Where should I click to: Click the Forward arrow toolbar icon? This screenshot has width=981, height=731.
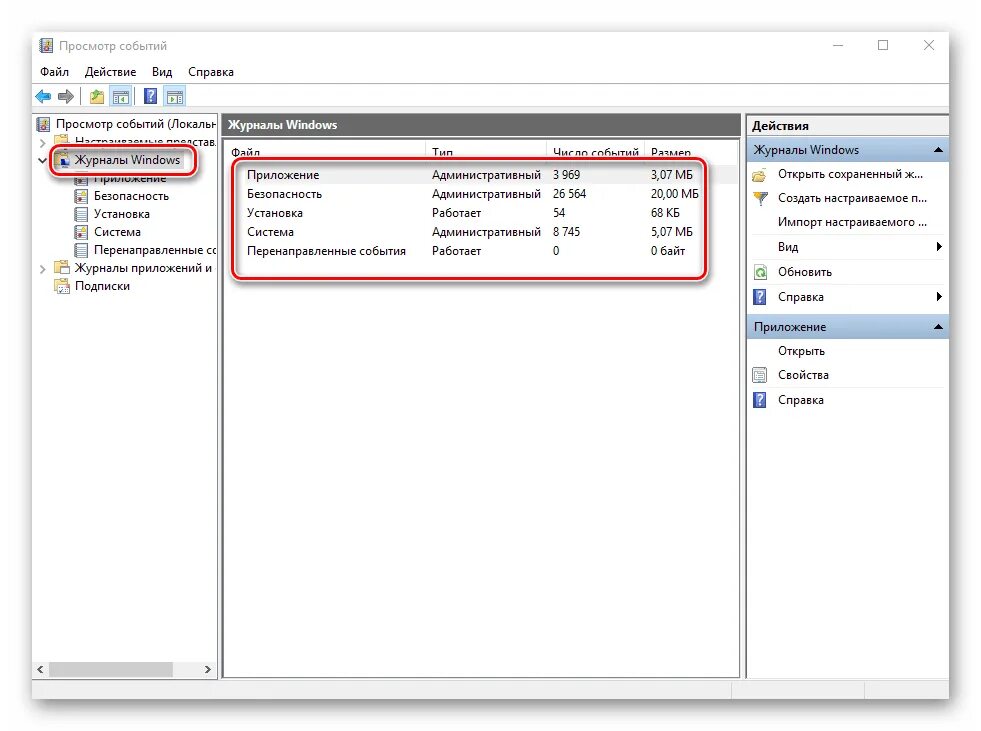(66, 96)
